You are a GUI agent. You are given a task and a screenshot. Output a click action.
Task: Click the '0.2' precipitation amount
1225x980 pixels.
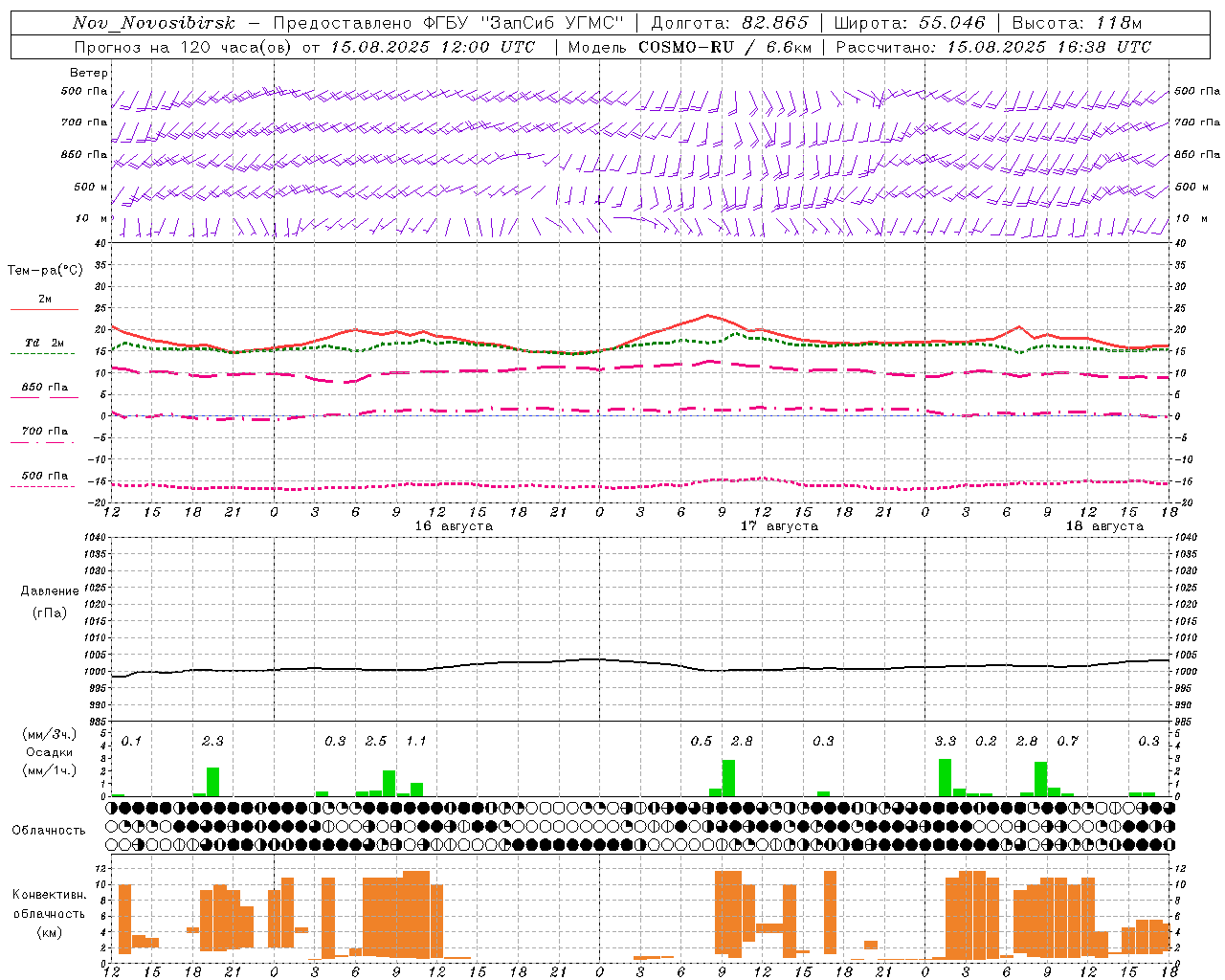[986, 742]
